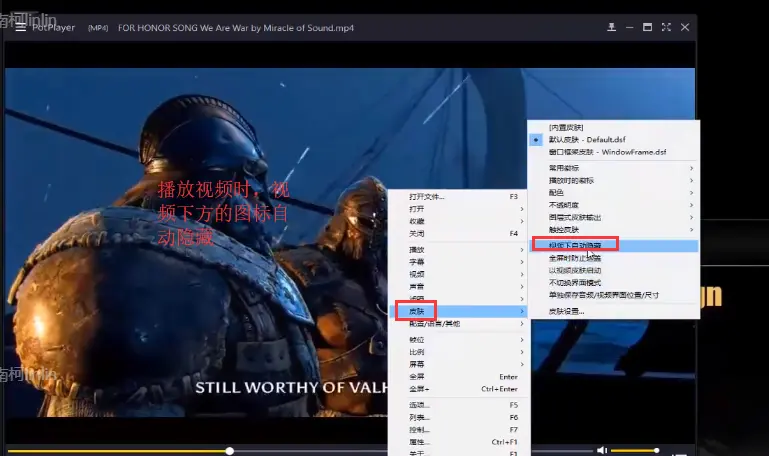The image size is (769, 456).
Task: Expand the 视频 submenu
Action: tap(458, 274)
